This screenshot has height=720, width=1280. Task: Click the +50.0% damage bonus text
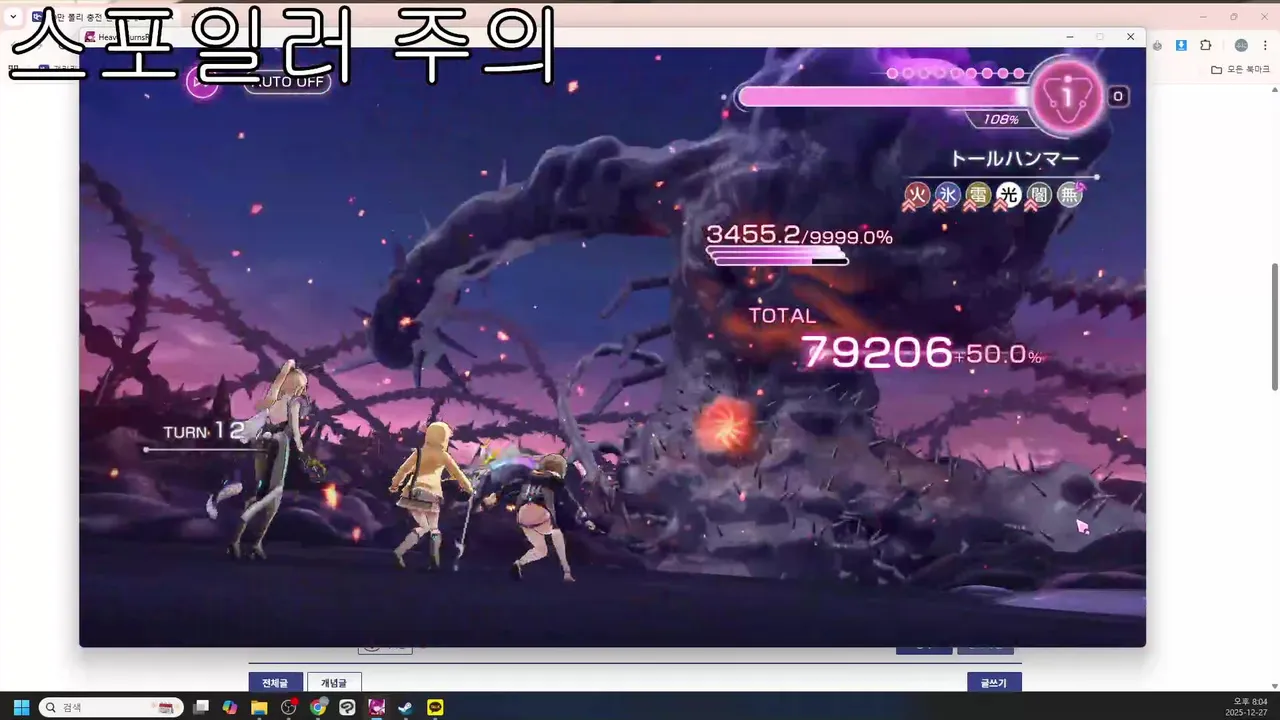coord(998,356)
